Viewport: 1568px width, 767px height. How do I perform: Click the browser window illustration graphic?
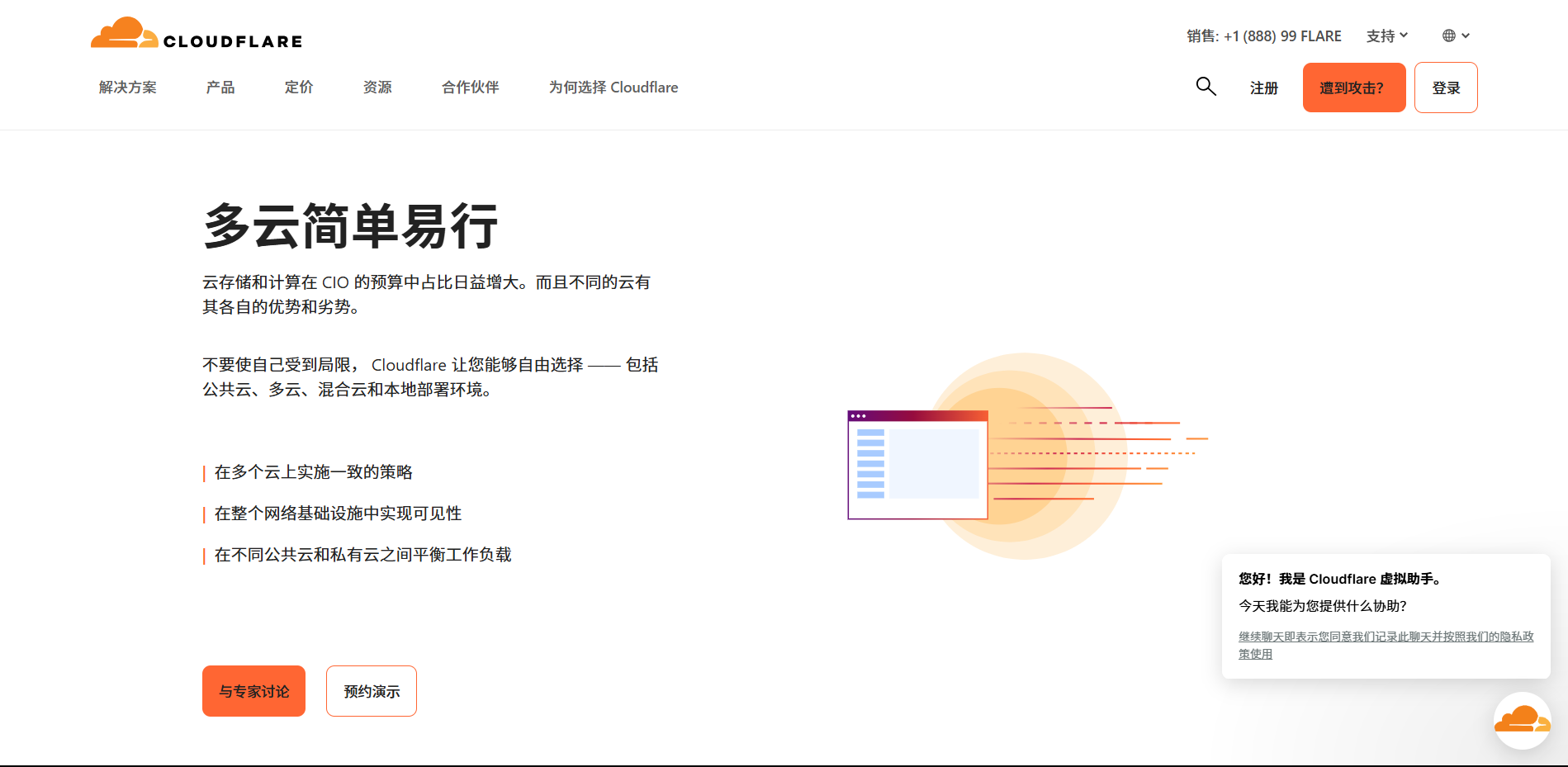[917, 464]
